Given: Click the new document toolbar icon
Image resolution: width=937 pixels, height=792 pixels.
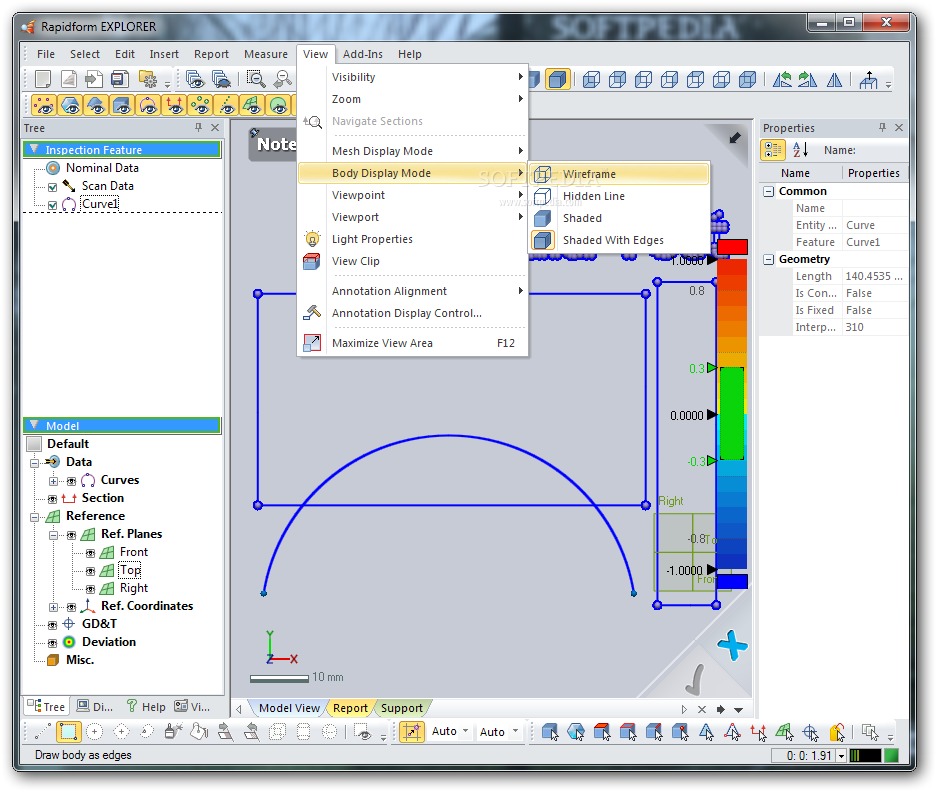Looking at the screenshot, I should [x=43, y=79].
